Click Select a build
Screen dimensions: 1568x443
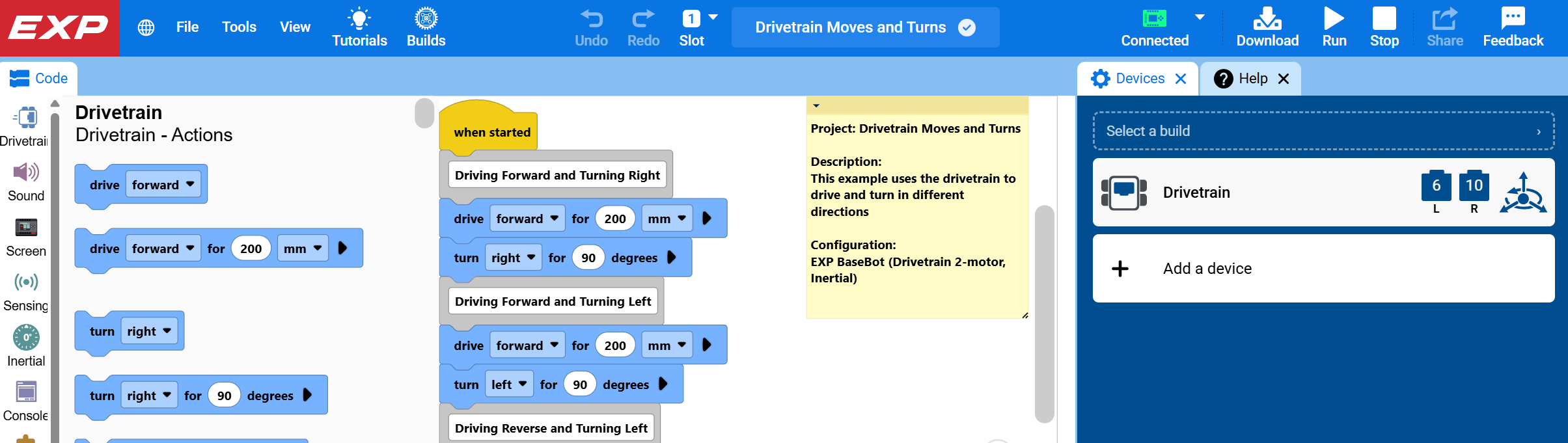(x=1323, y=131)
